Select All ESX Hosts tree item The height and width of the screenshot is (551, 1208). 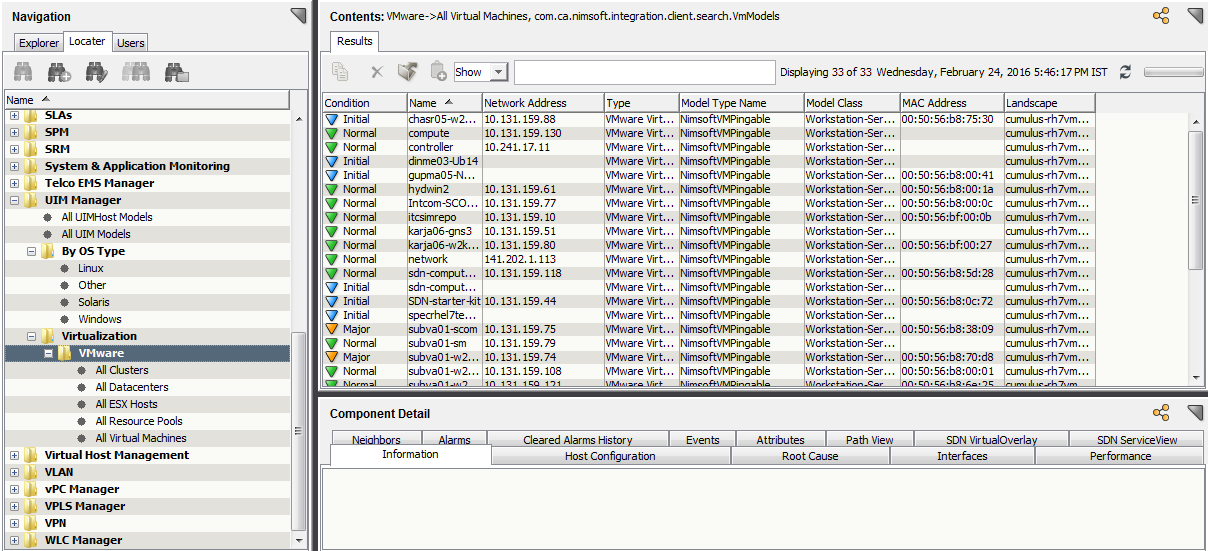click(x=126, y=404)
